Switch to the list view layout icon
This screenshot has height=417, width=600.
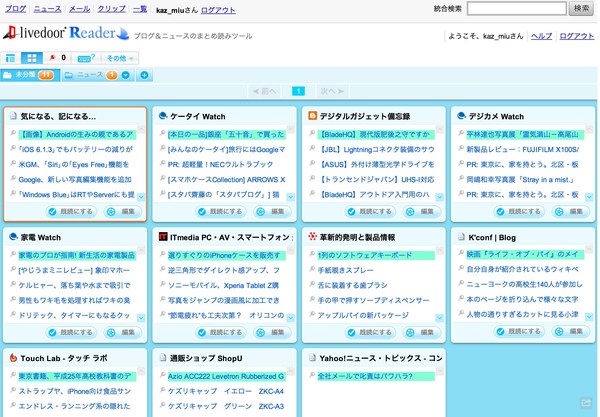(10, 58)
